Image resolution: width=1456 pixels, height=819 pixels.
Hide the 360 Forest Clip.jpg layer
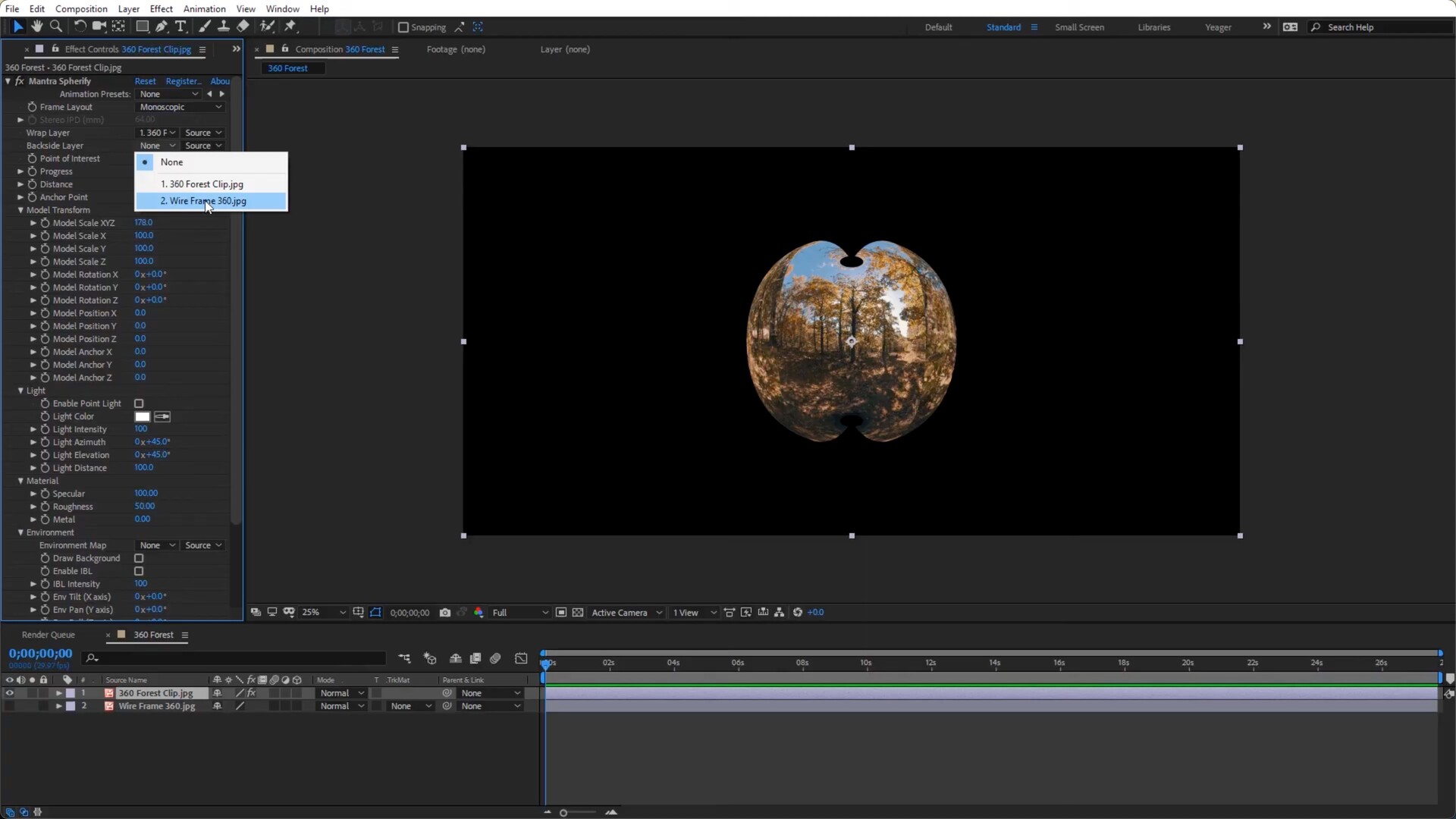(x=9, y=693)
